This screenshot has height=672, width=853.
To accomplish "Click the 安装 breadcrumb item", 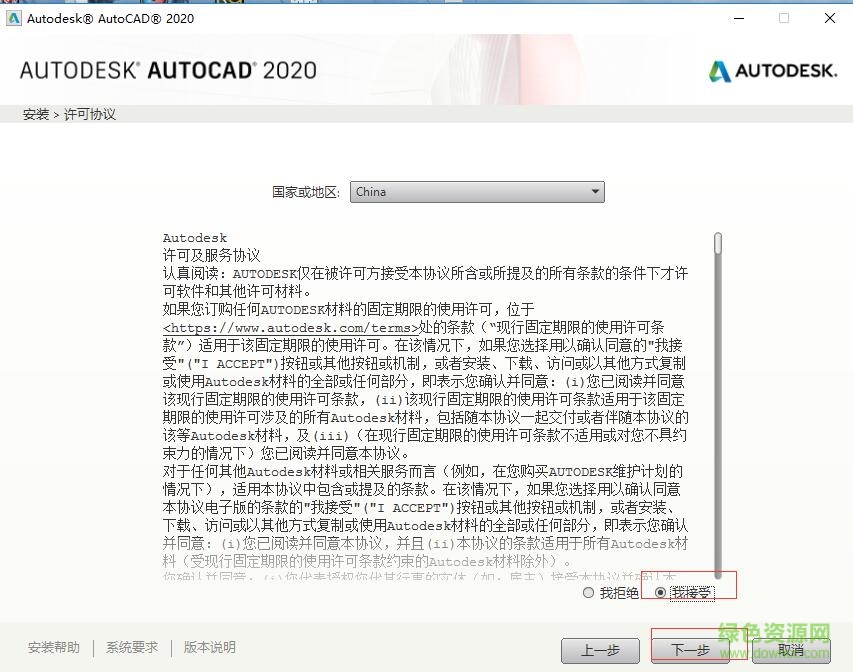I will (x=35, y=114).
